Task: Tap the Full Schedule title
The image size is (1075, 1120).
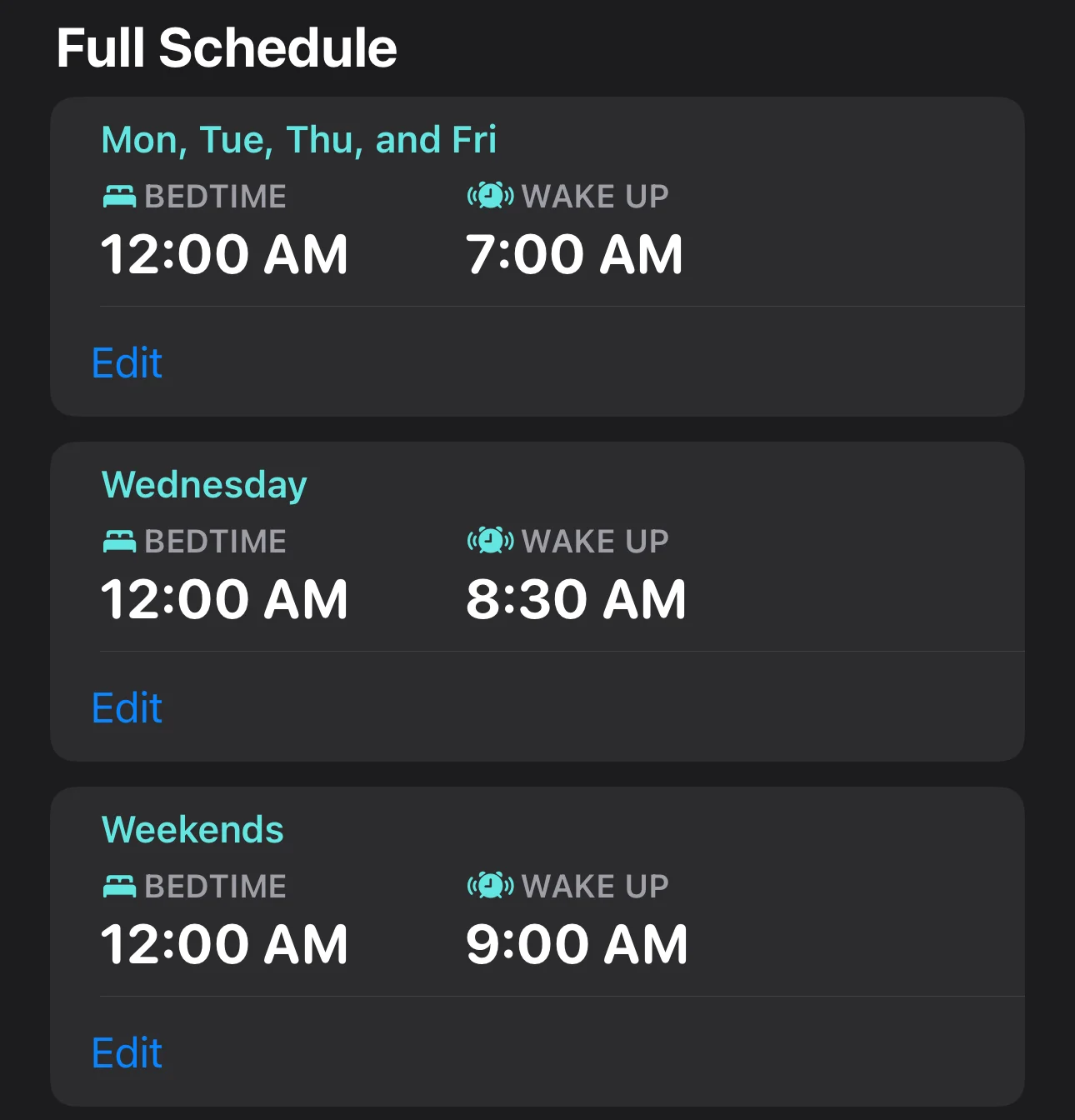Action: [x=227, y=47]
